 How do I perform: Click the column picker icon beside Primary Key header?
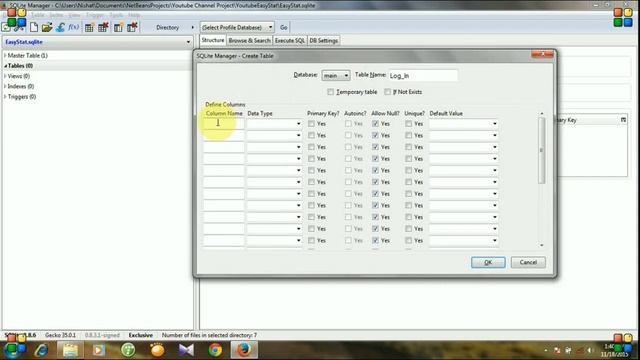[623, 120]
